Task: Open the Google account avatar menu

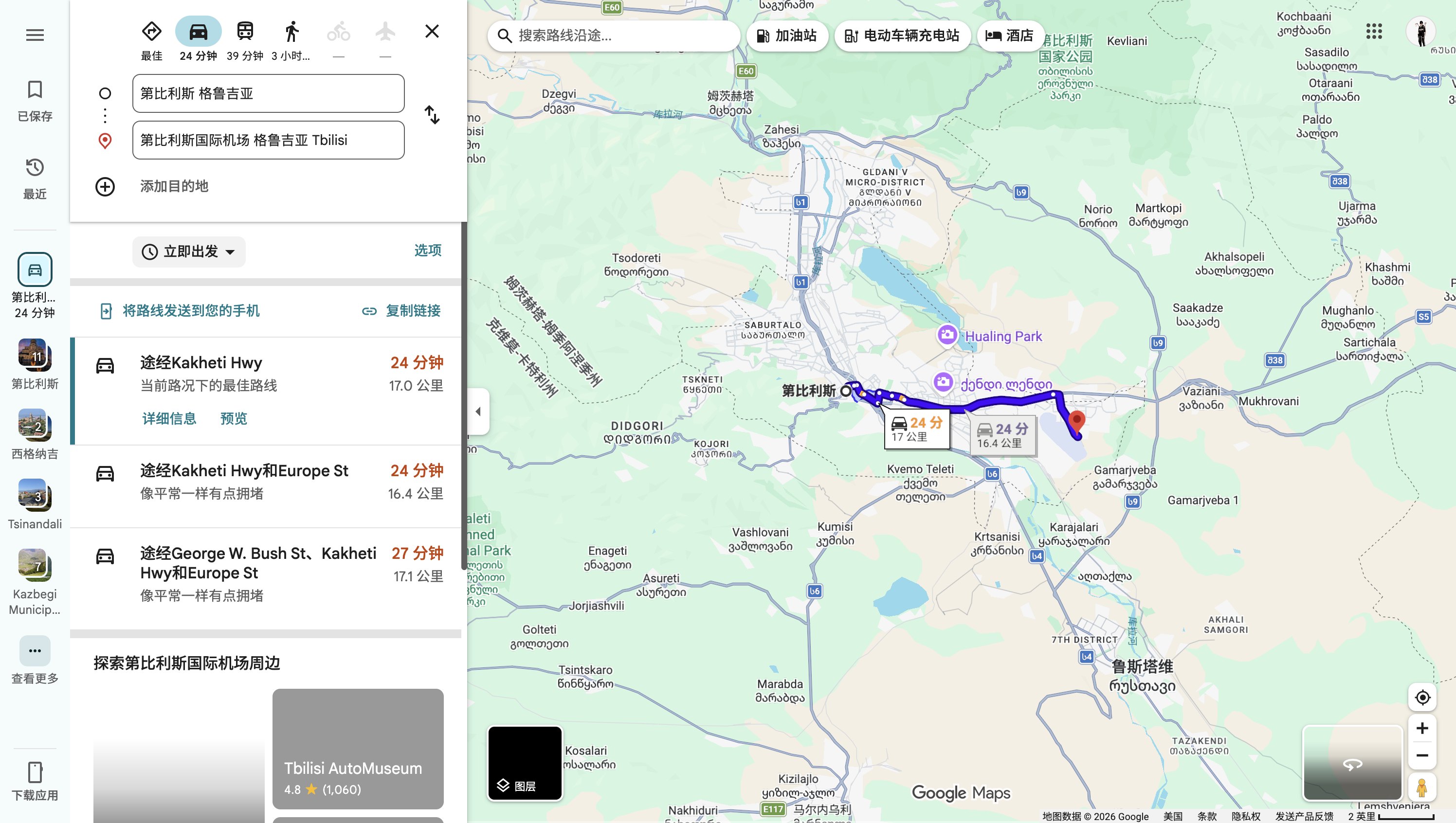Action: coord(1421,32)
